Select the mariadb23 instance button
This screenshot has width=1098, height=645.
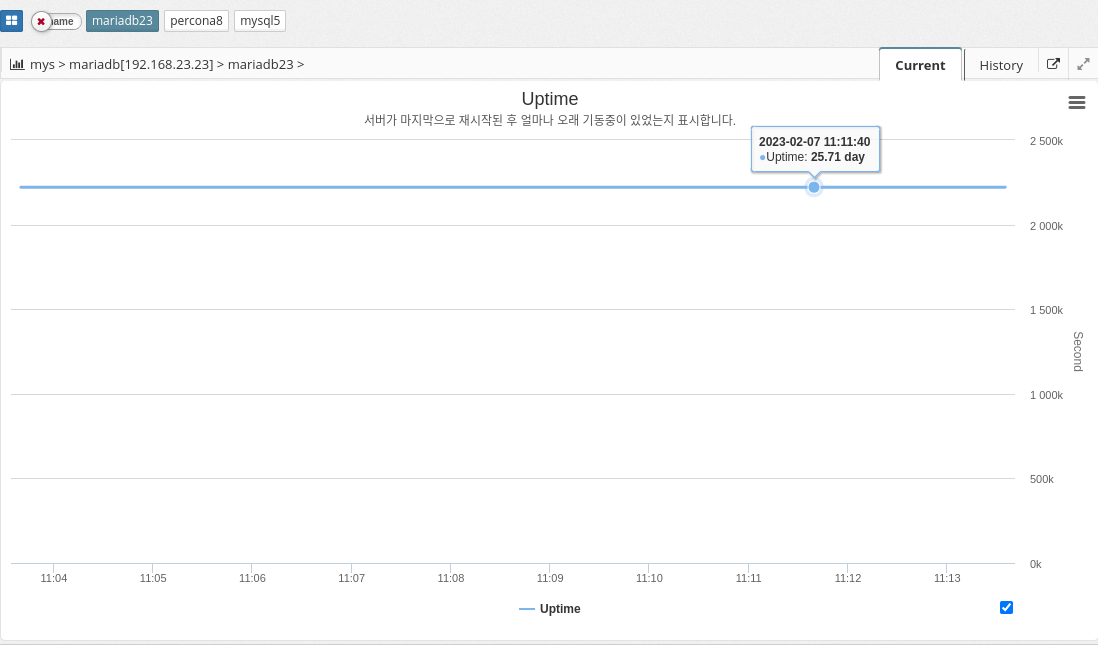(122, 20)
